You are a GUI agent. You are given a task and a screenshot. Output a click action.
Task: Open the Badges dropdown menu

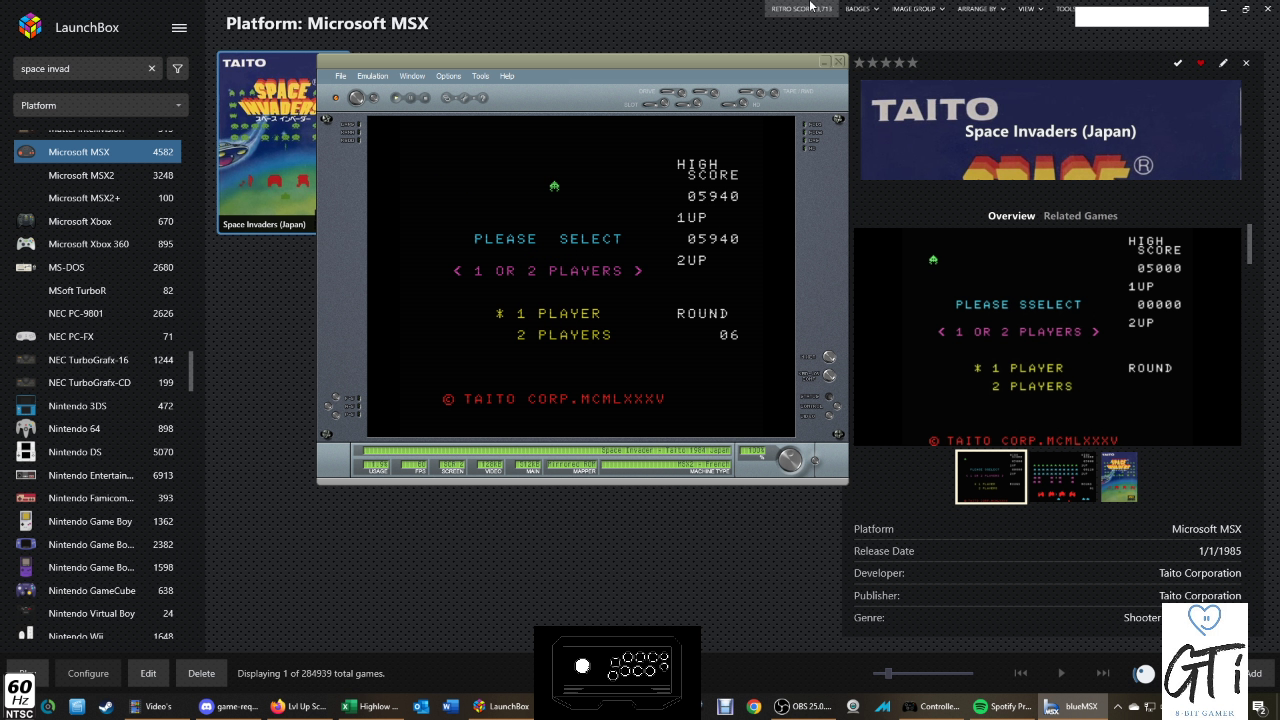[862, 9]
